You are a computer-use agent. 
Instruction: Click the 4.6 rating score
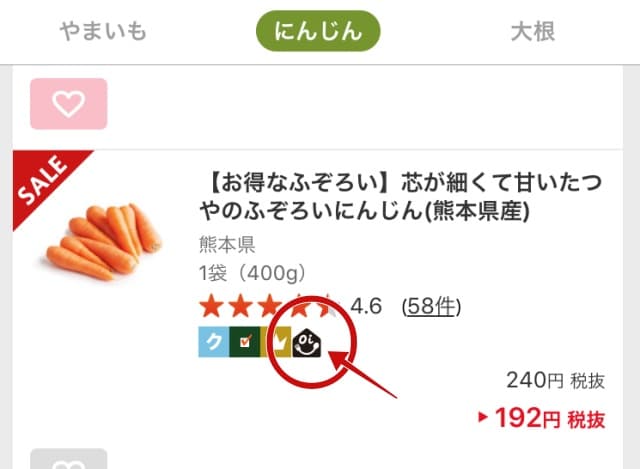(x=366, y=306)
